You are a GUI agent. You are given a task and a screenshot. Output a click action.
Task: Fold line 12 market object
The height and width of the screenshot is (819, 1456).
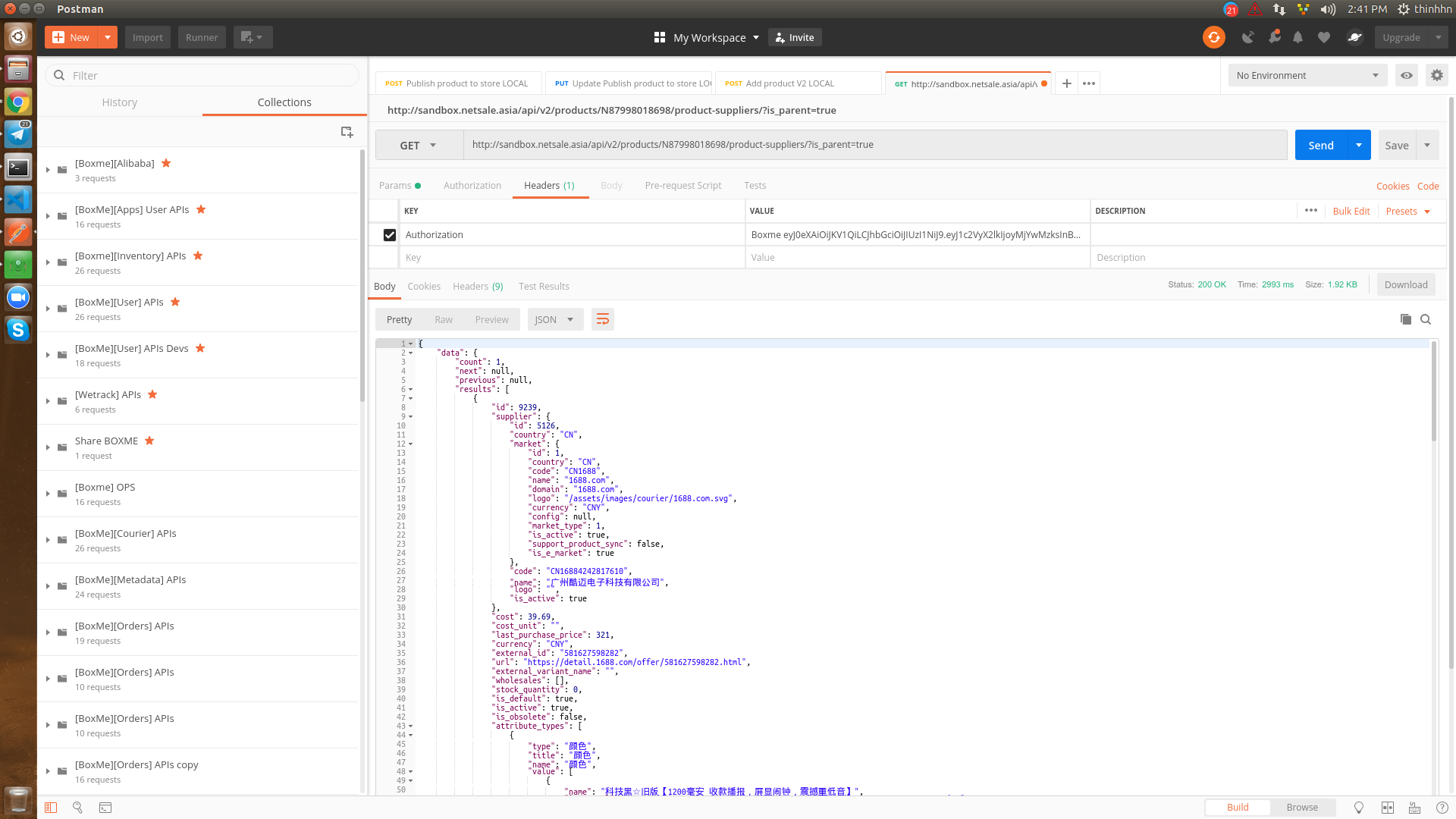[411, 444]
